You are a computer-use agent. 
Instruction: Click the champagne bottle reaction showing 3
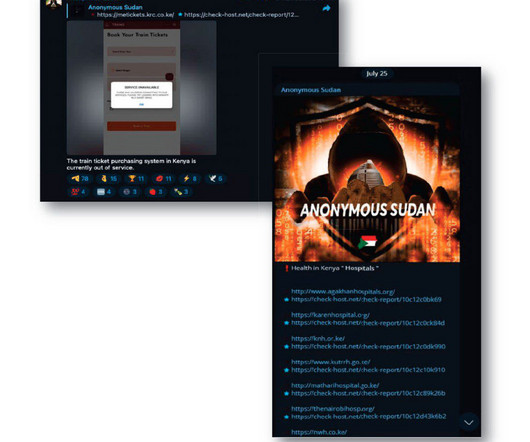point(181,192)
